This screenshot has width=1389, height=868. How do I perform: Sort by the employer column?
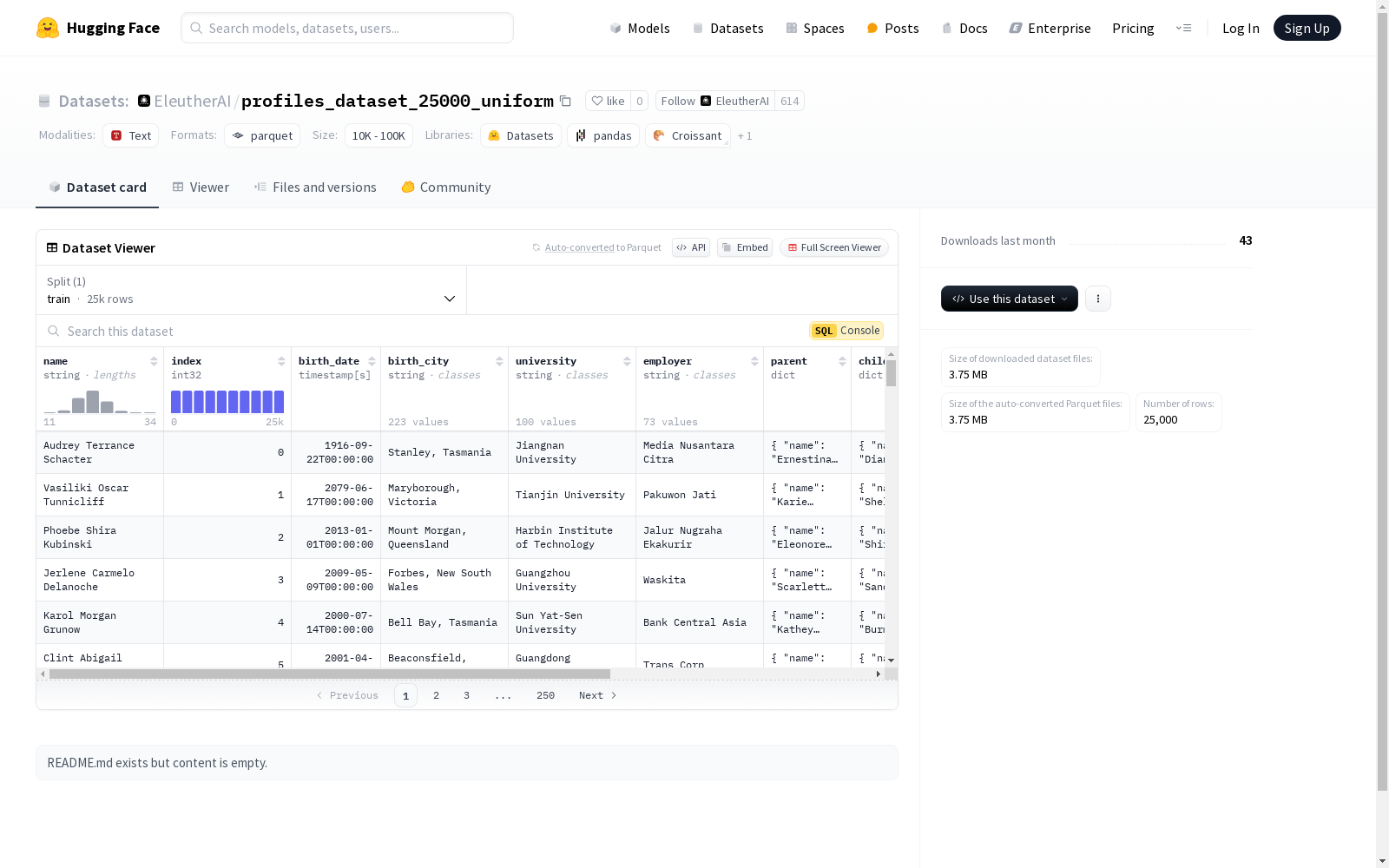point(754,361)
